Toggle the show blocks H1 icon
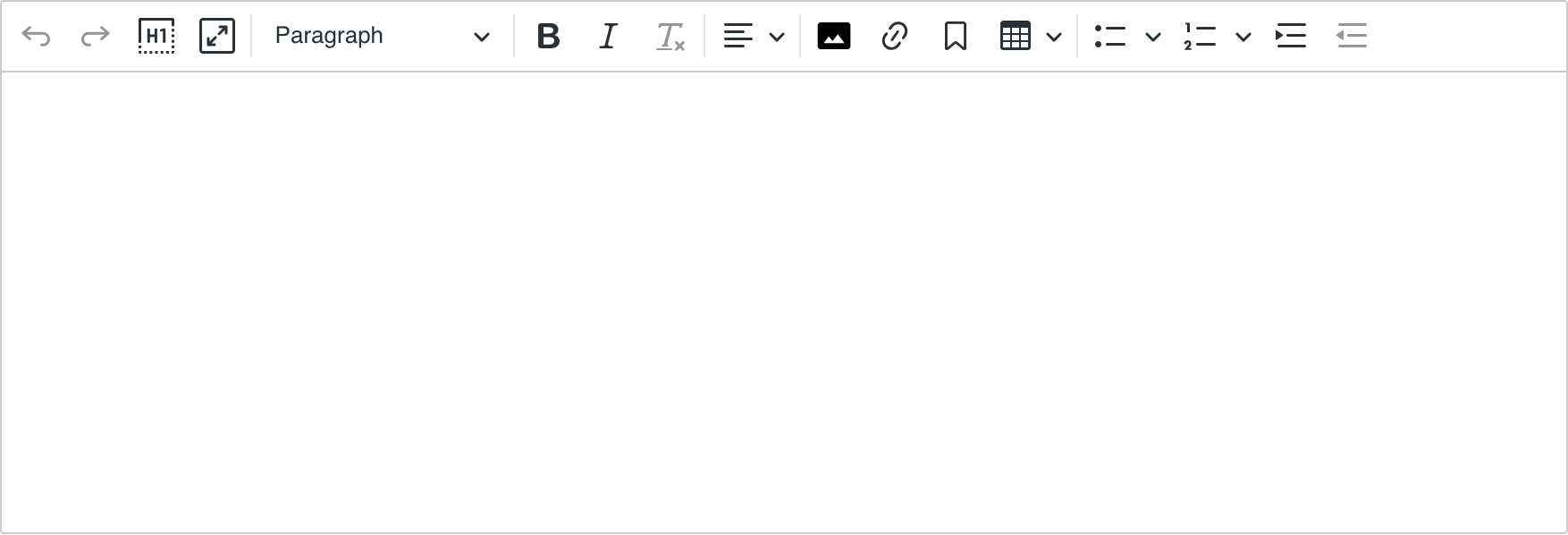 (156, 37)
